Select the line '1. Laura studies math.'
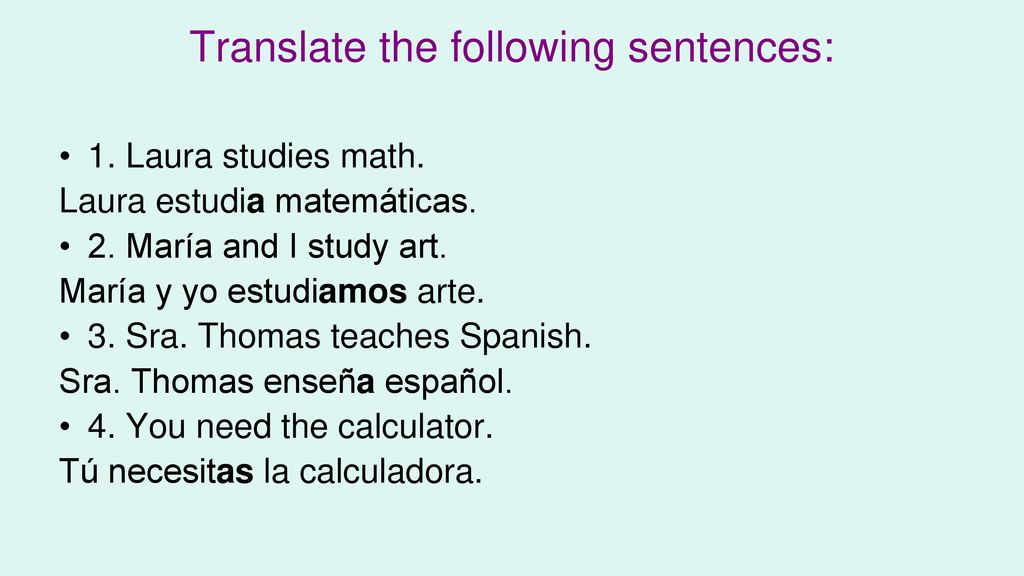This screenshot has width=1024, height=576. 256,157
